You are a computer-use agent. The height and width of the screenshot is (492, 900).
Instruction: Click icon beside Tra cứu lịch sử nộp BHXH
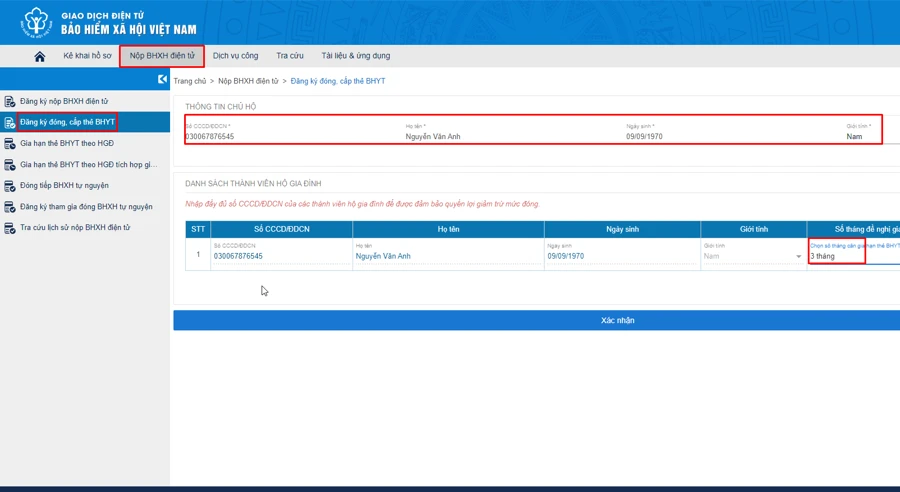[10, 227]
